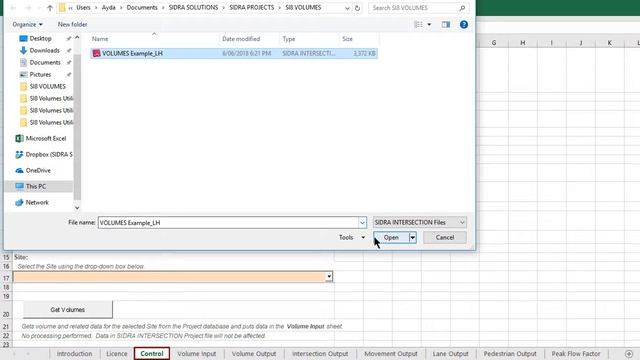Switch to Lane Output sheet tab
Image resolution: width=640 pixels, height=360 pixels.
coord(451,354)
